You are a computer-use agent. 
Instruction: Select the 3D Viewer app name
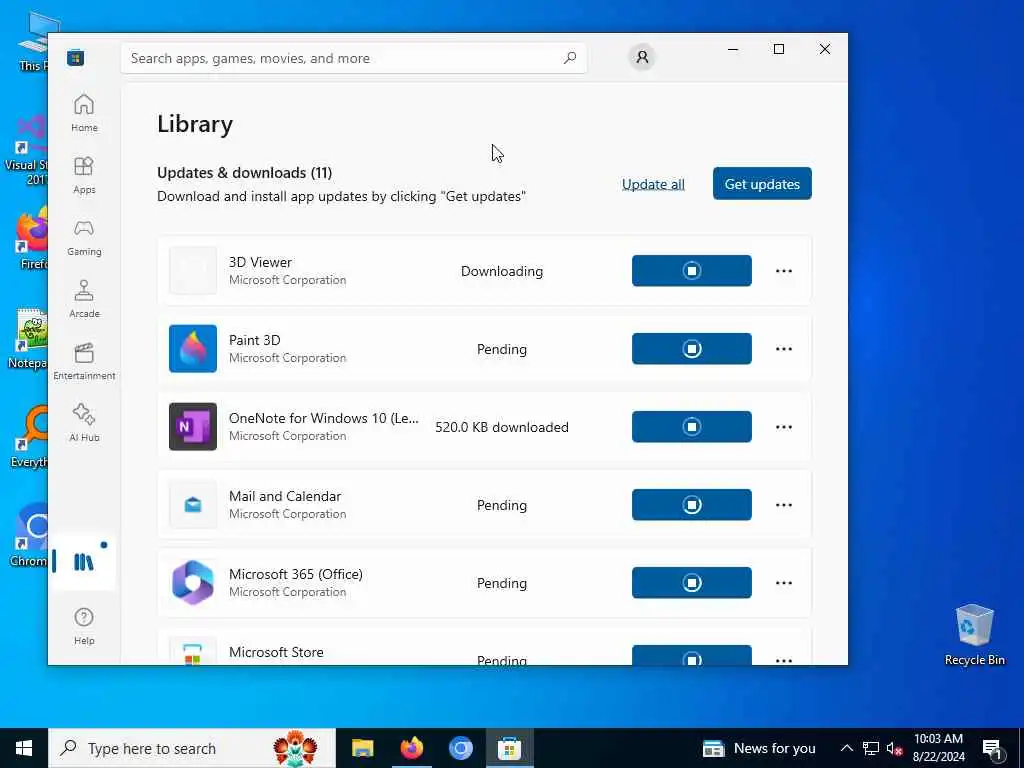pos(260,262)
